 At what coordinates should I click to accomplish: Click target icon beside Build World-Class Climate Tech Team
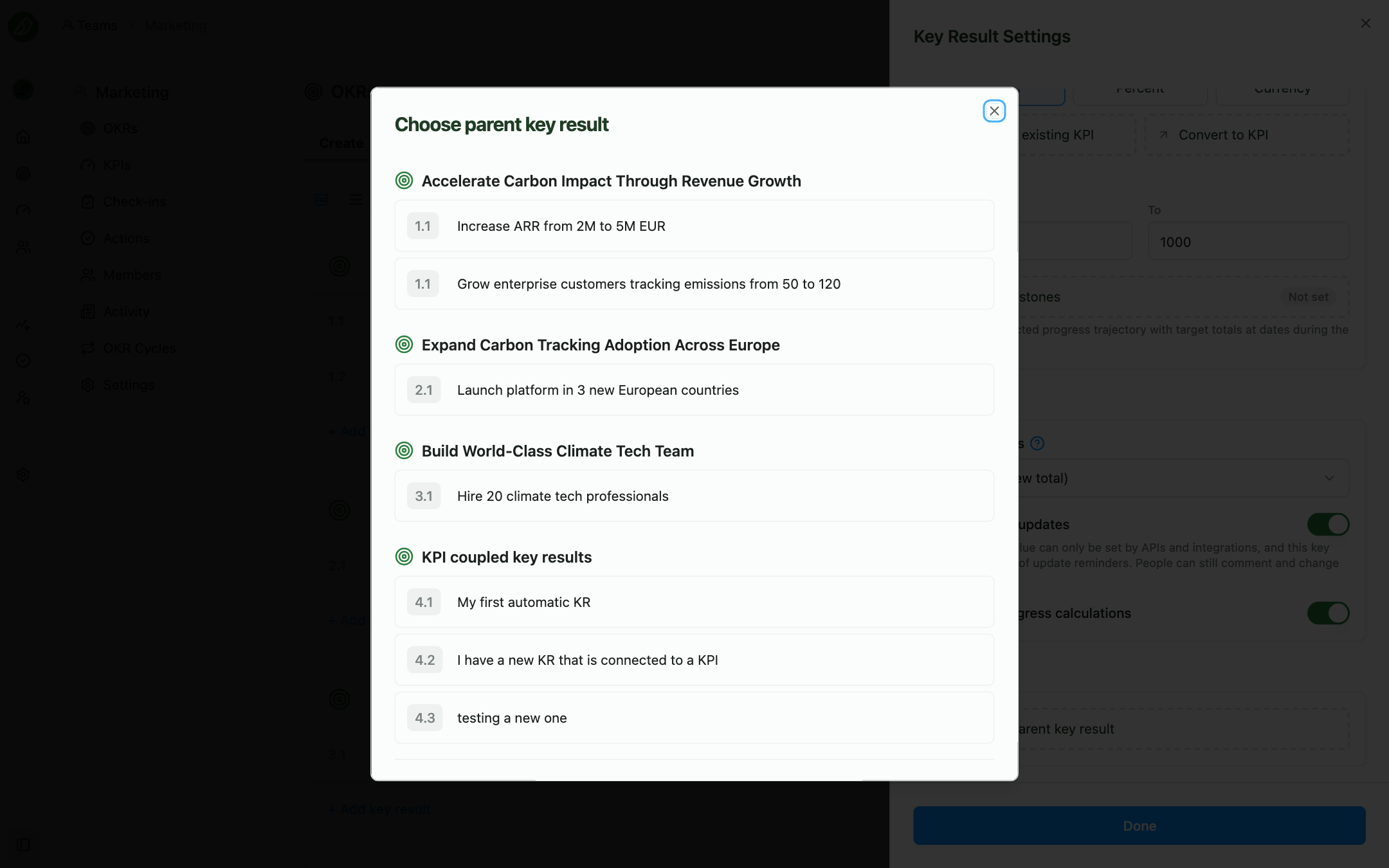pyautogui.click(x=404, y=451)
